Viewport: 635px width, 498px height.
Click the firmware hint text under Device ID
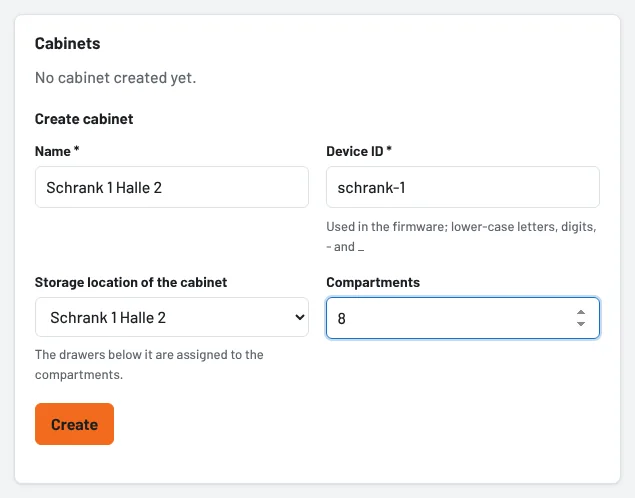click(461, 236)
